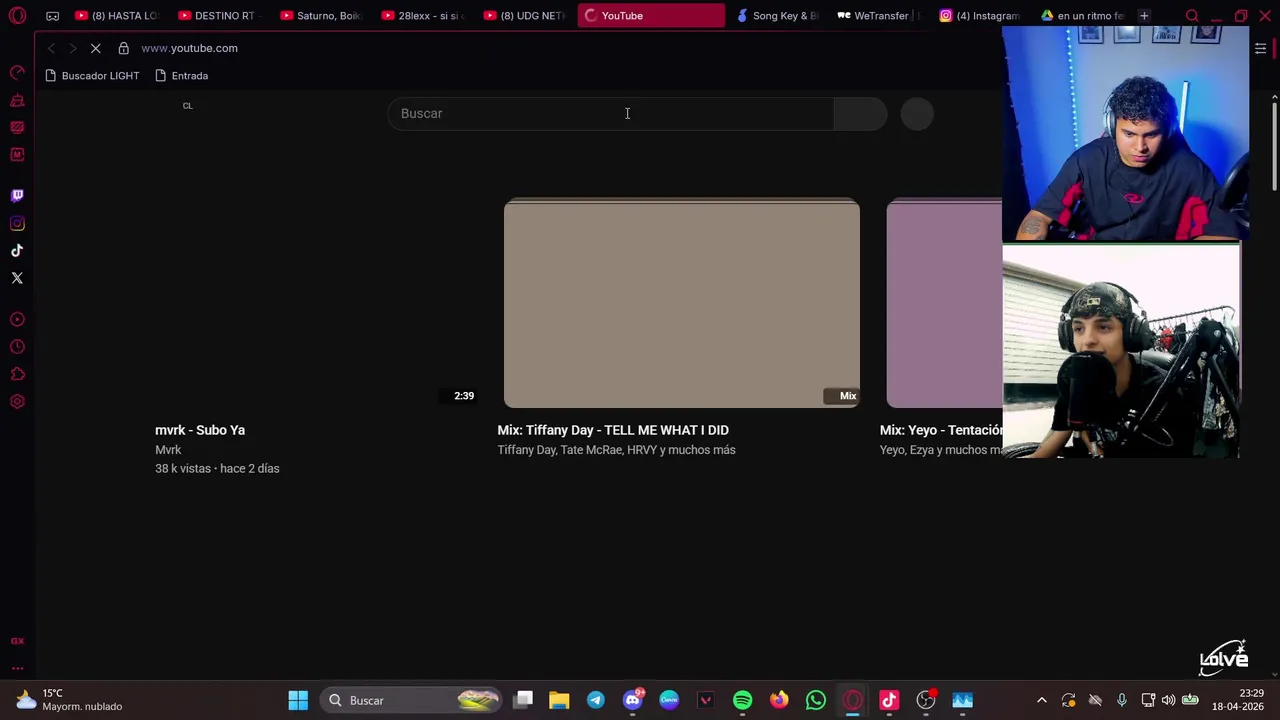Image resolution: width=1280 pixels, height=720 pixels.
Task: Open Entrada bookmark
Action: [182, 76]
